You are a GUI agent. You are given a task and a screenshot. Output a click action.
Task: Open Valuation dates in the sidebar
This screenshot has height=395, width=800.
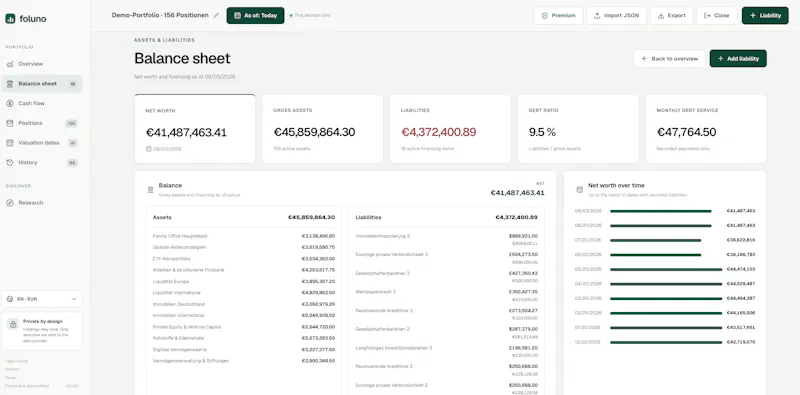point(42,143)
